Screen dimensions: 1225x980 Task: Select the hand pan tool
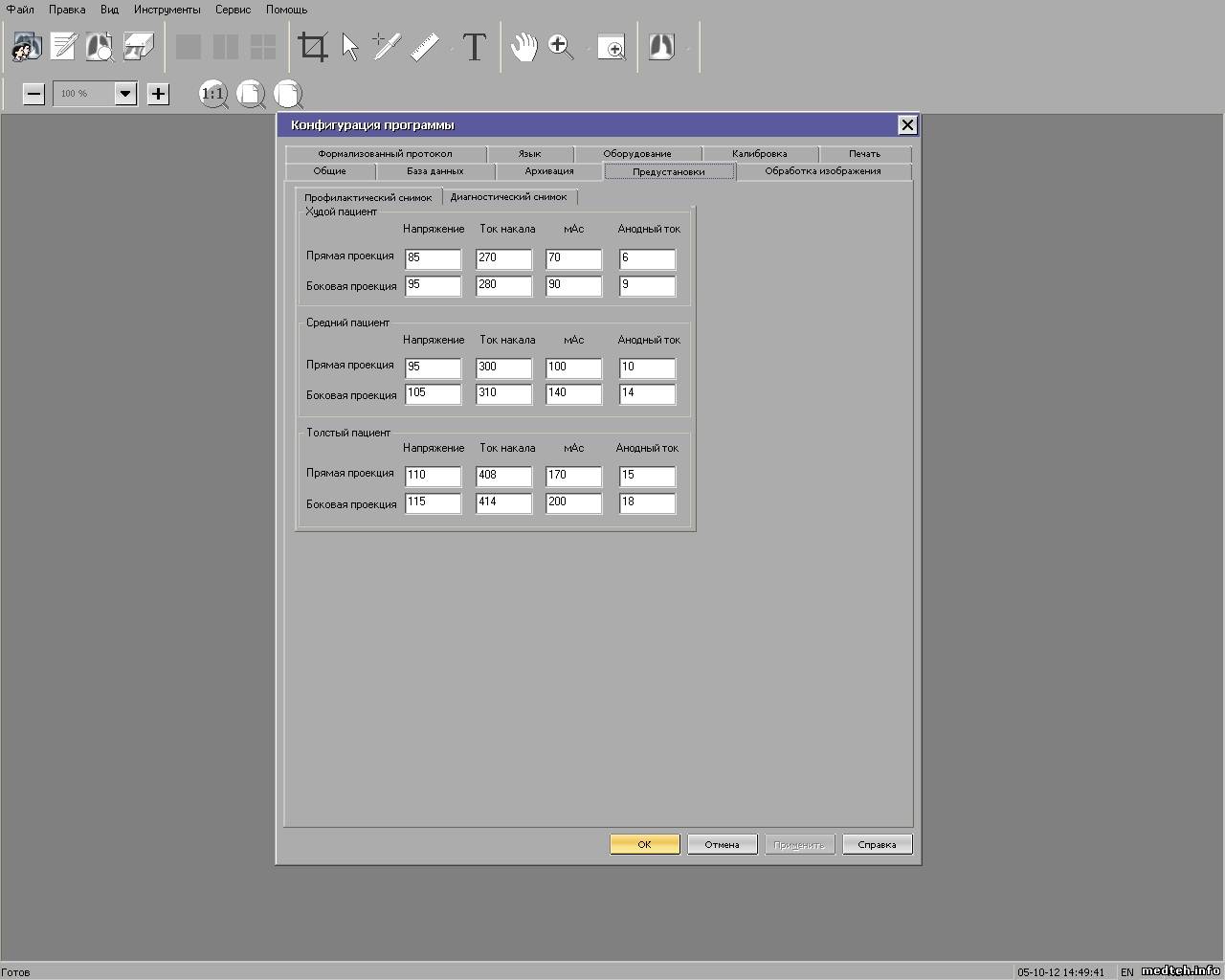click(523, 47)
